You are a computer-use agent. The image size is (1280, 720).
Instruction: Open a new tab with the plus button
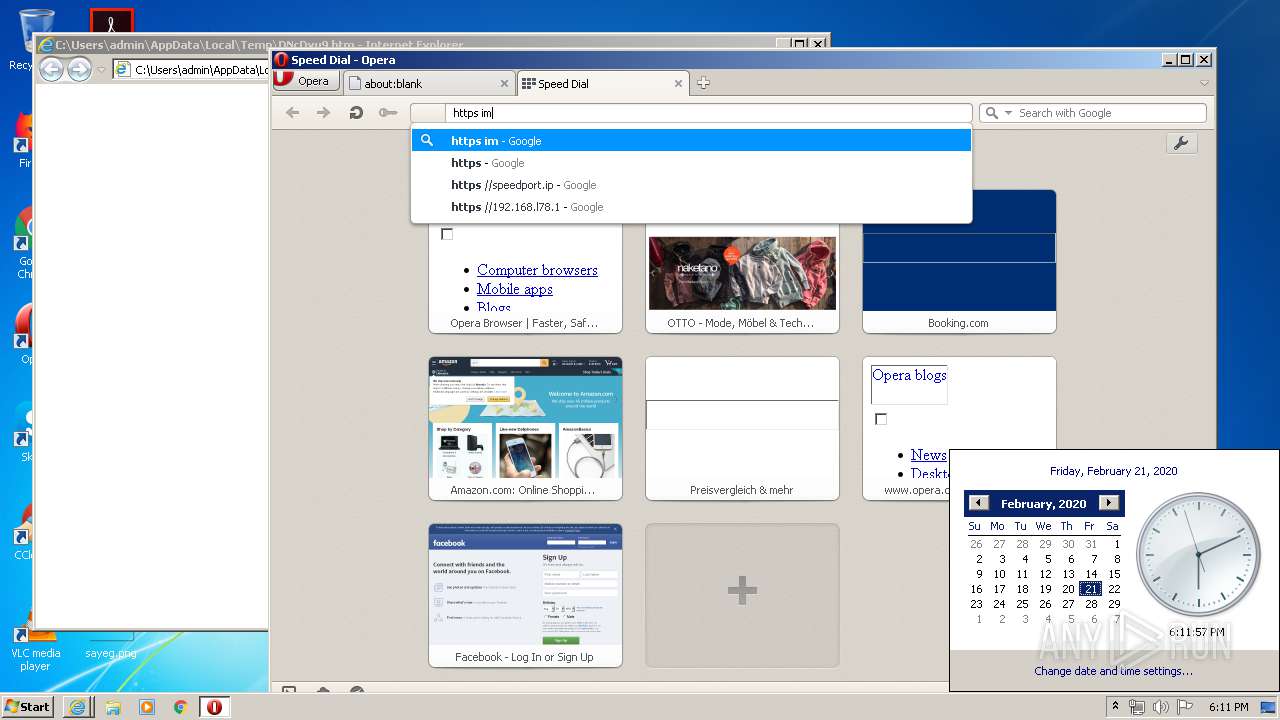tap(703, 83)
